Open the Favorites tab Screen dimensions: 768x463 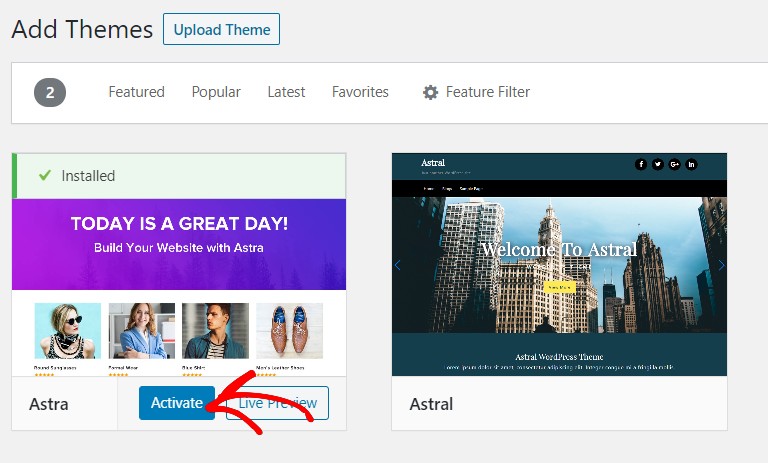[360, 92]
